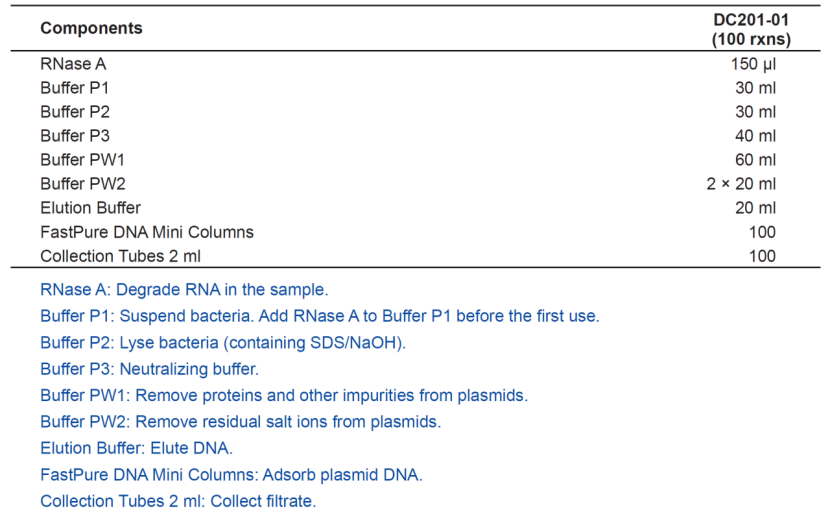Viewport: 830px width, 512px height.
Task: Click the Elution Buffer table entry
Action: pyautogui.click(x=91, y=208)
